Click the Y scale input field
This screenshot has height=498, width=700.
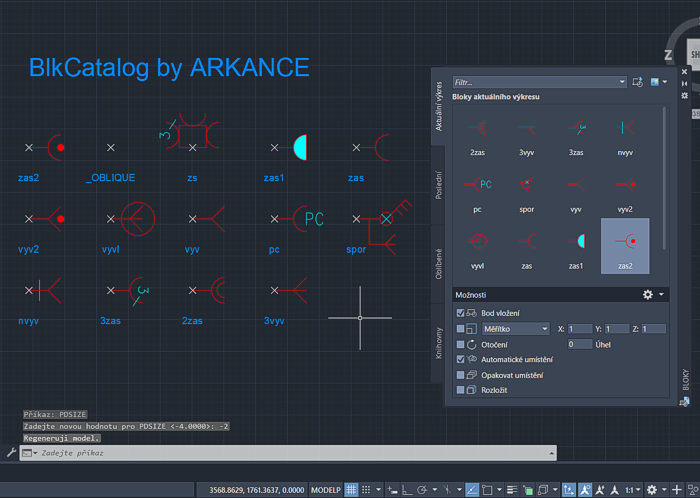(617, 329)
